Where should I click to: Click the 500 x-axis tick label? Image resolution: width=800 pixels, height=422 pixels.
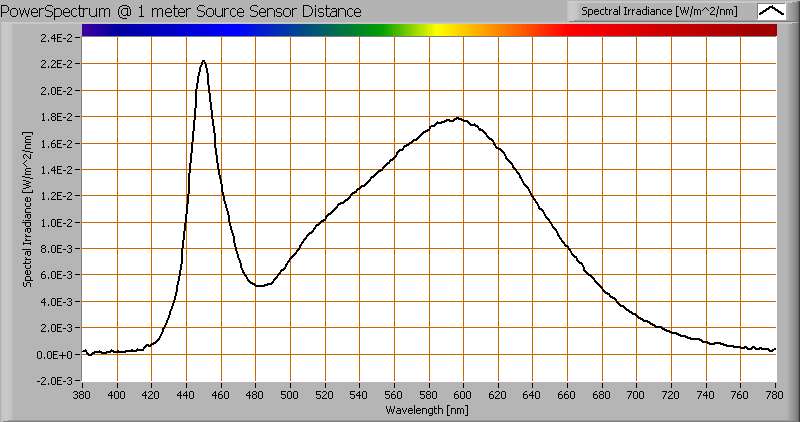point(290,395)
